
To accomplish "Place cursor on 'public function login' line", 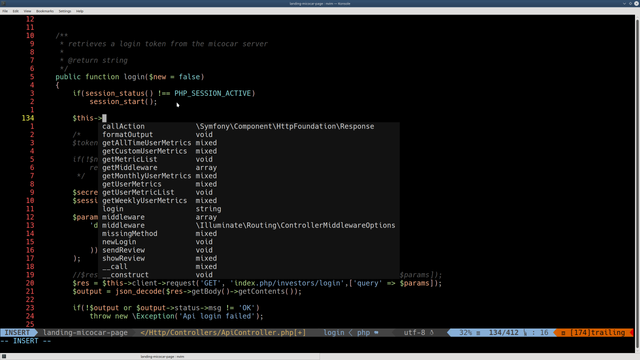I will [130, 77].
